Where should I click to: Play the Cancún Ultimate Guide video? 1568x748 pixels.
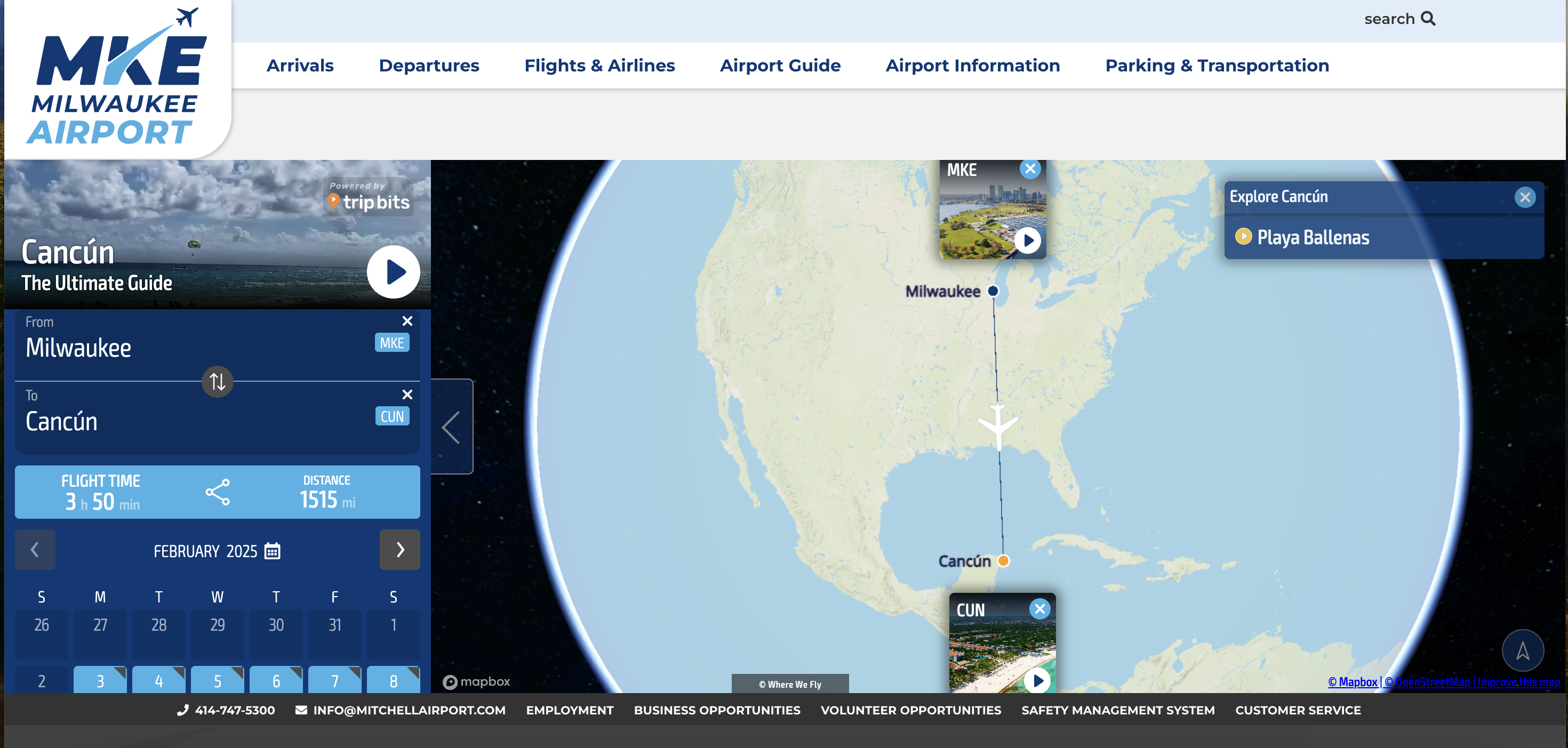393,272
